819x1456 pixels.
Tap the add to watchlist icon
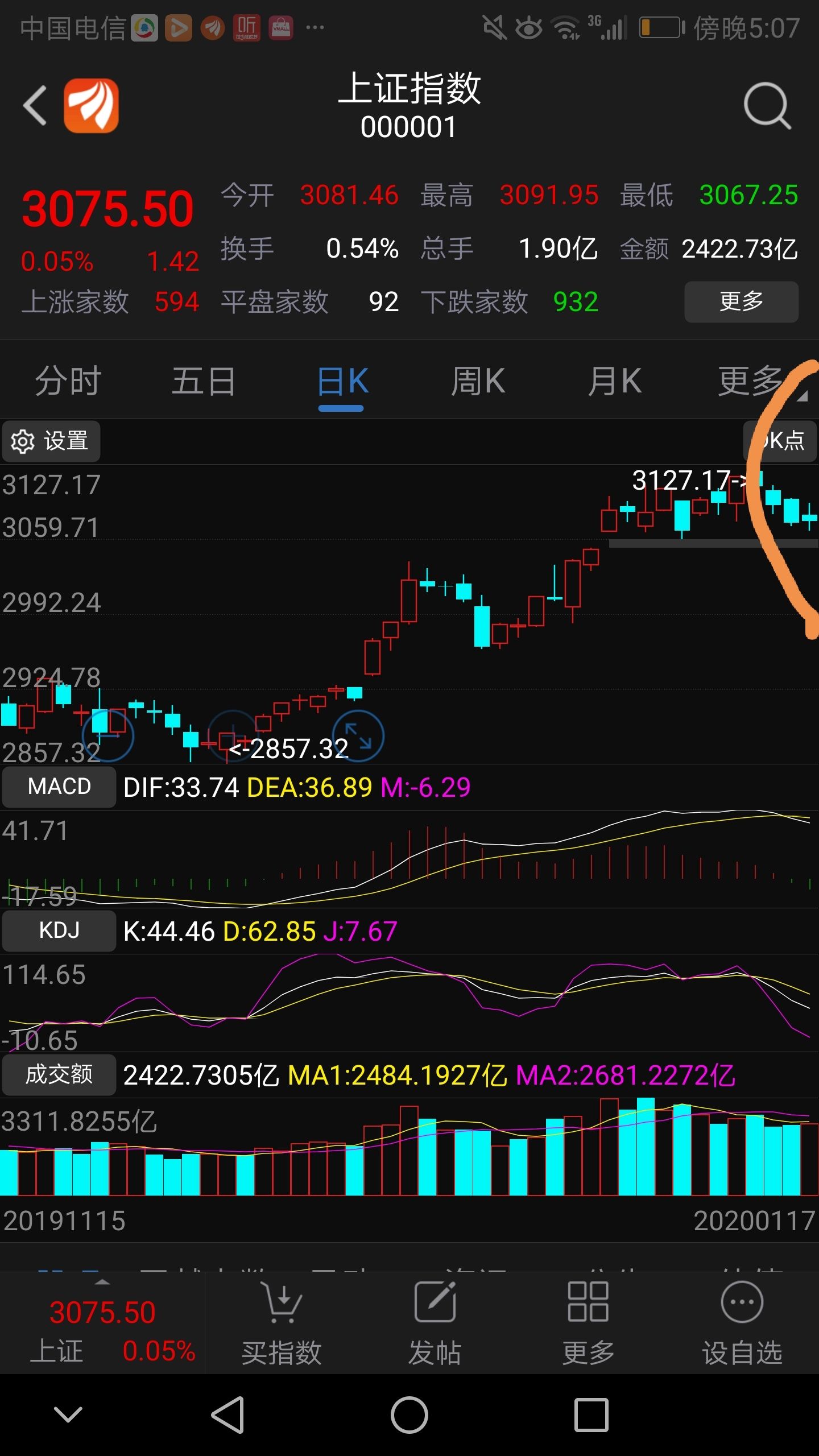742,1302
